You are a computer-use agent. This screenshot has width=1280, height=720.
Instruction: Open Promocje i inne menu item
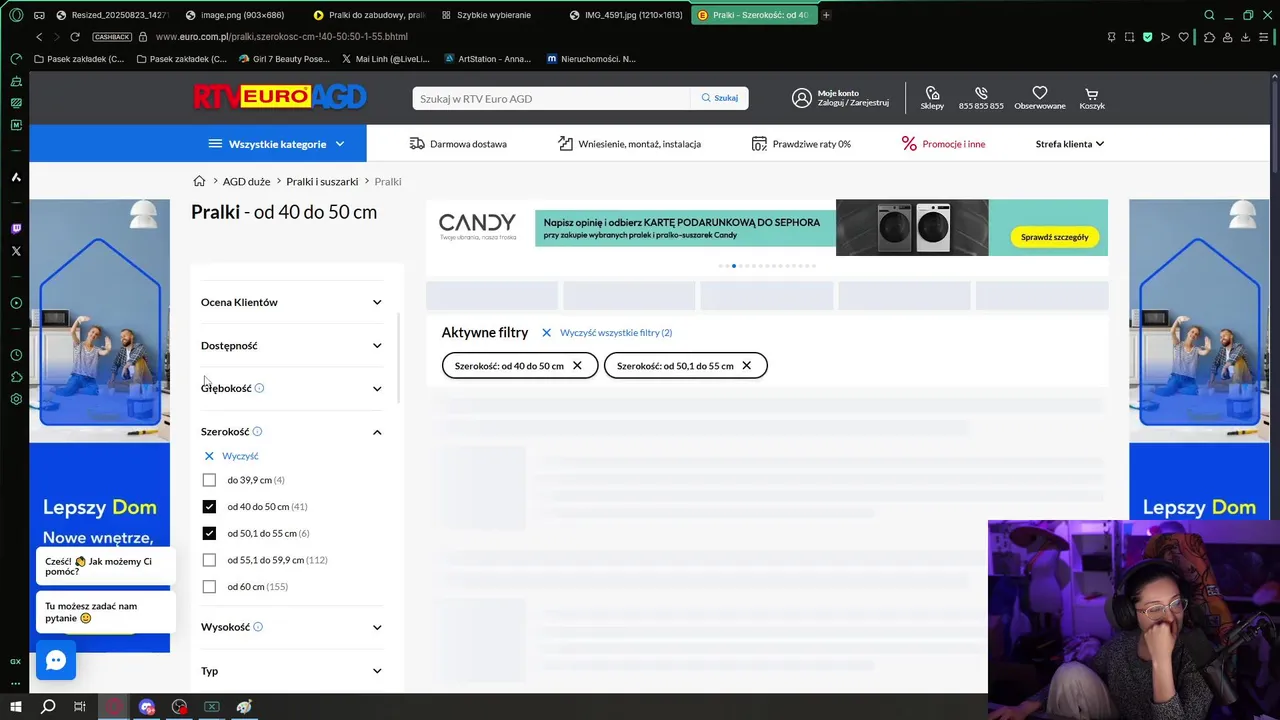[x=943, y=144]
